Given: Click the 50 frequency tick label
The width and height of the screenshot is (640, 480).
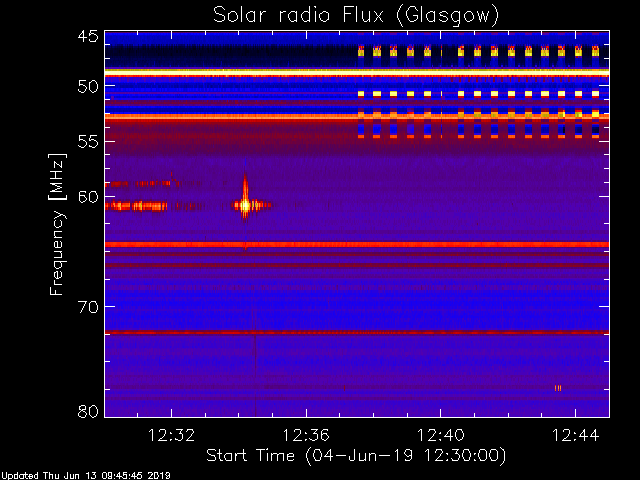Looking at the screenshot, I should [88, 87].
